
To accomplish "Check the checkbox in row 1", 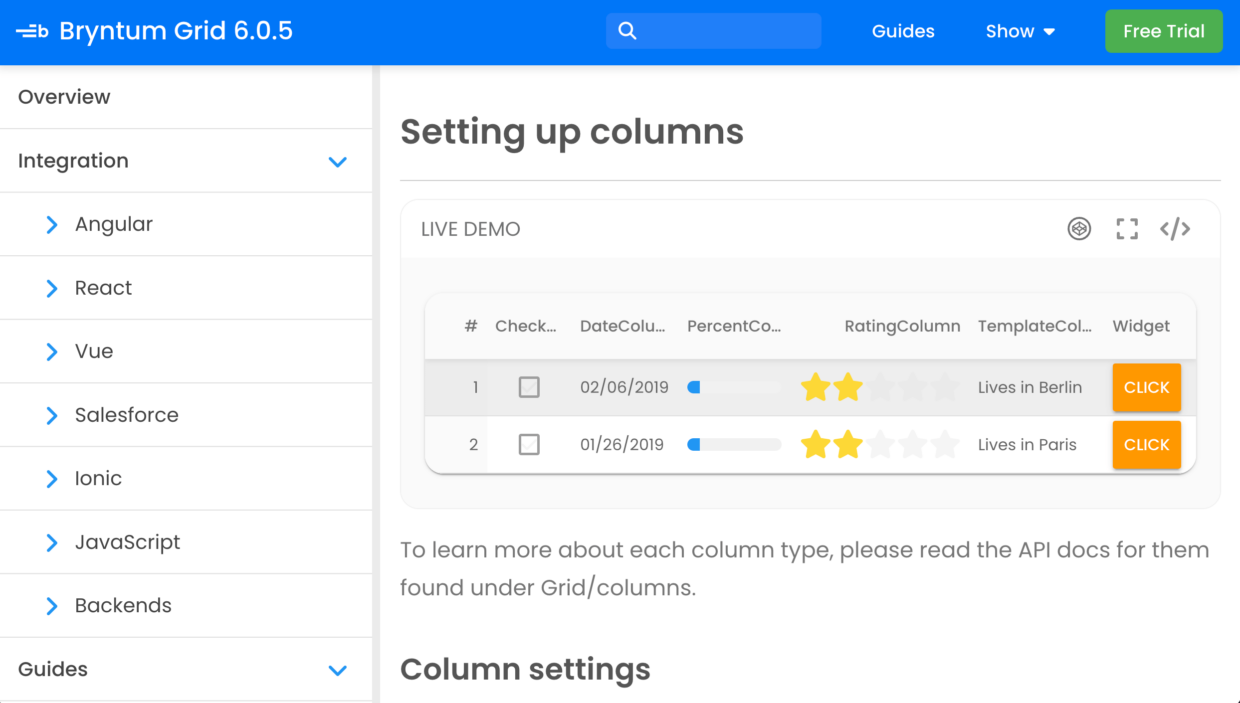I will pos(529,387).
